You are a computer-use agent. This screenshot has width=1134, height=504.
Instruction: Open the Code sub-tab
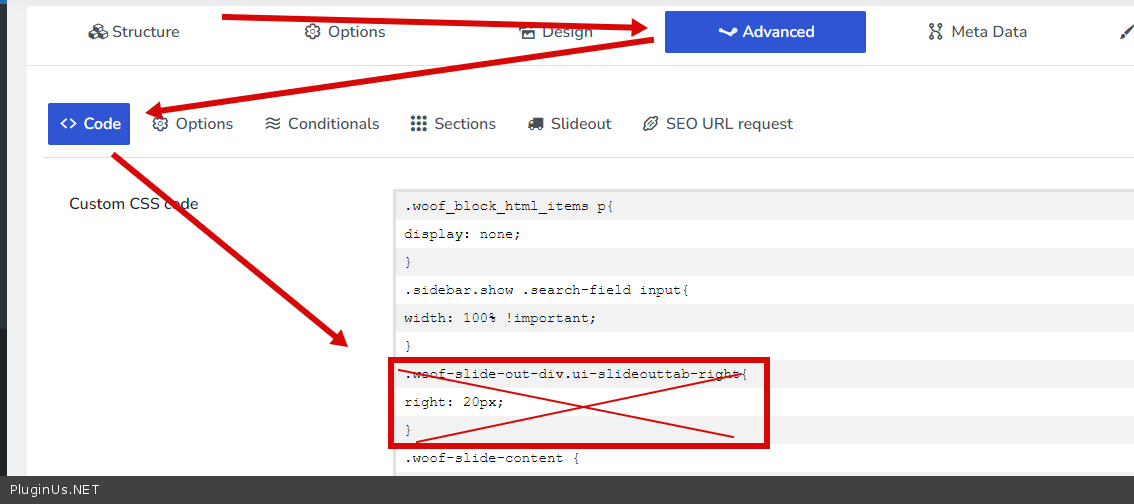pos(89,124)
